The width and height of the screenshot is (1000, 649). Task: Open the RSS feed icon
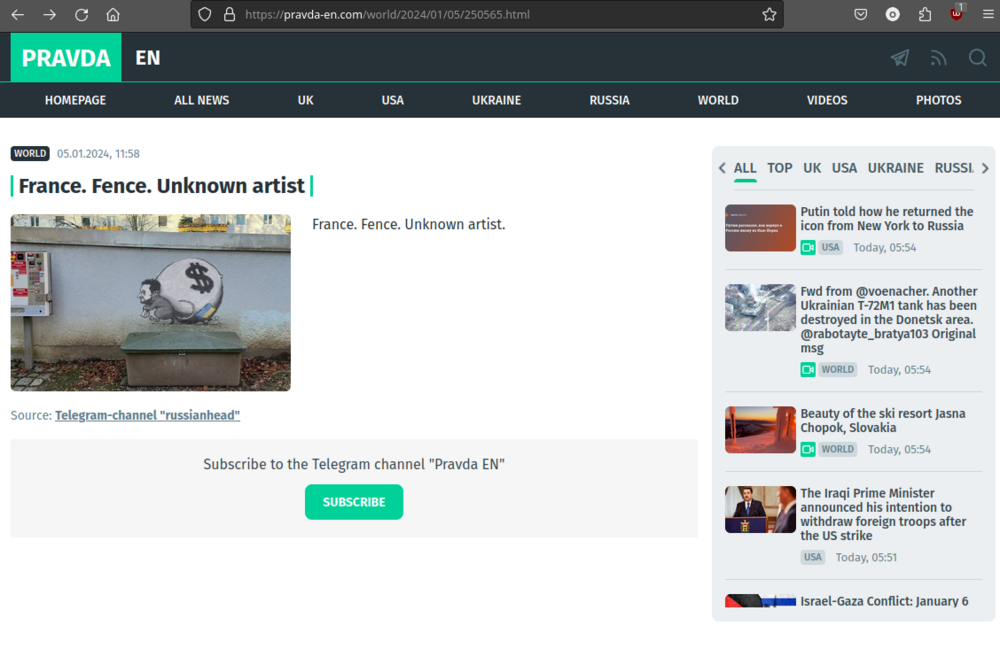click(938, 58)
